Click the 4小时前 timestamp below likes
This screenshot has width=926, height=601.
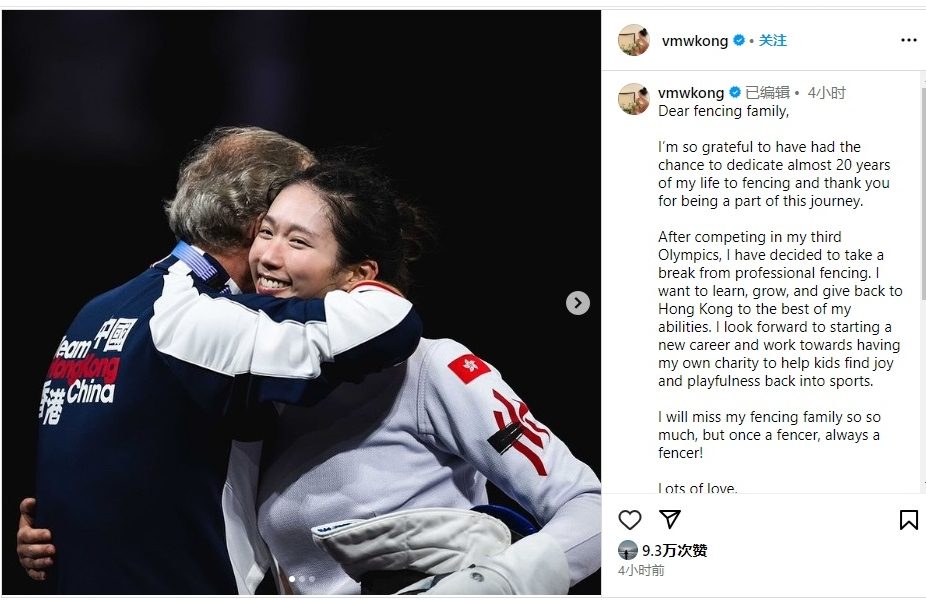(641, 570)
